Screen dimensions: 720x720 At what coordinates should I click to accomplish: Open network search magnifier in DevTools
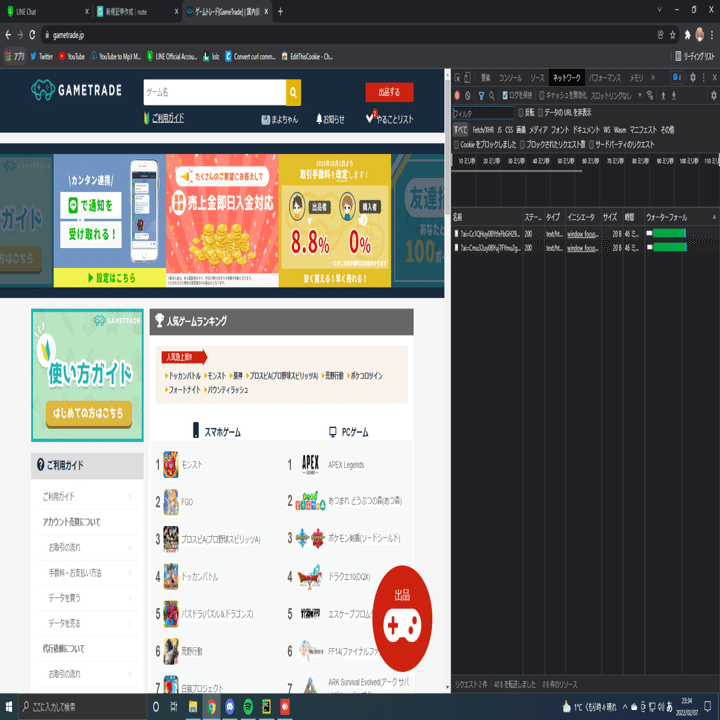point(492,96)
